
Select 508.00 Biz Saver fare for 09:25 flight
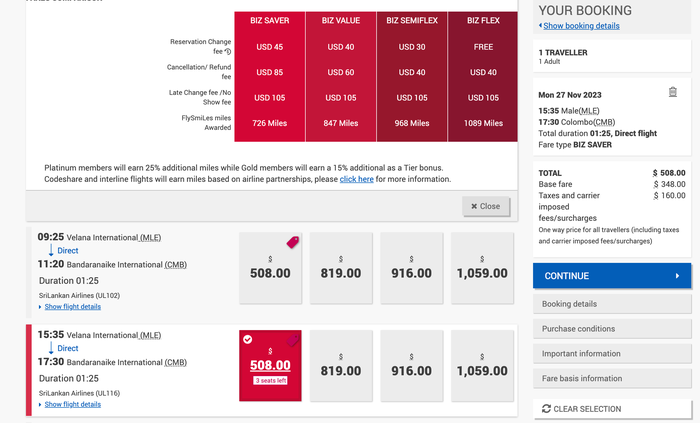point(270,268)
